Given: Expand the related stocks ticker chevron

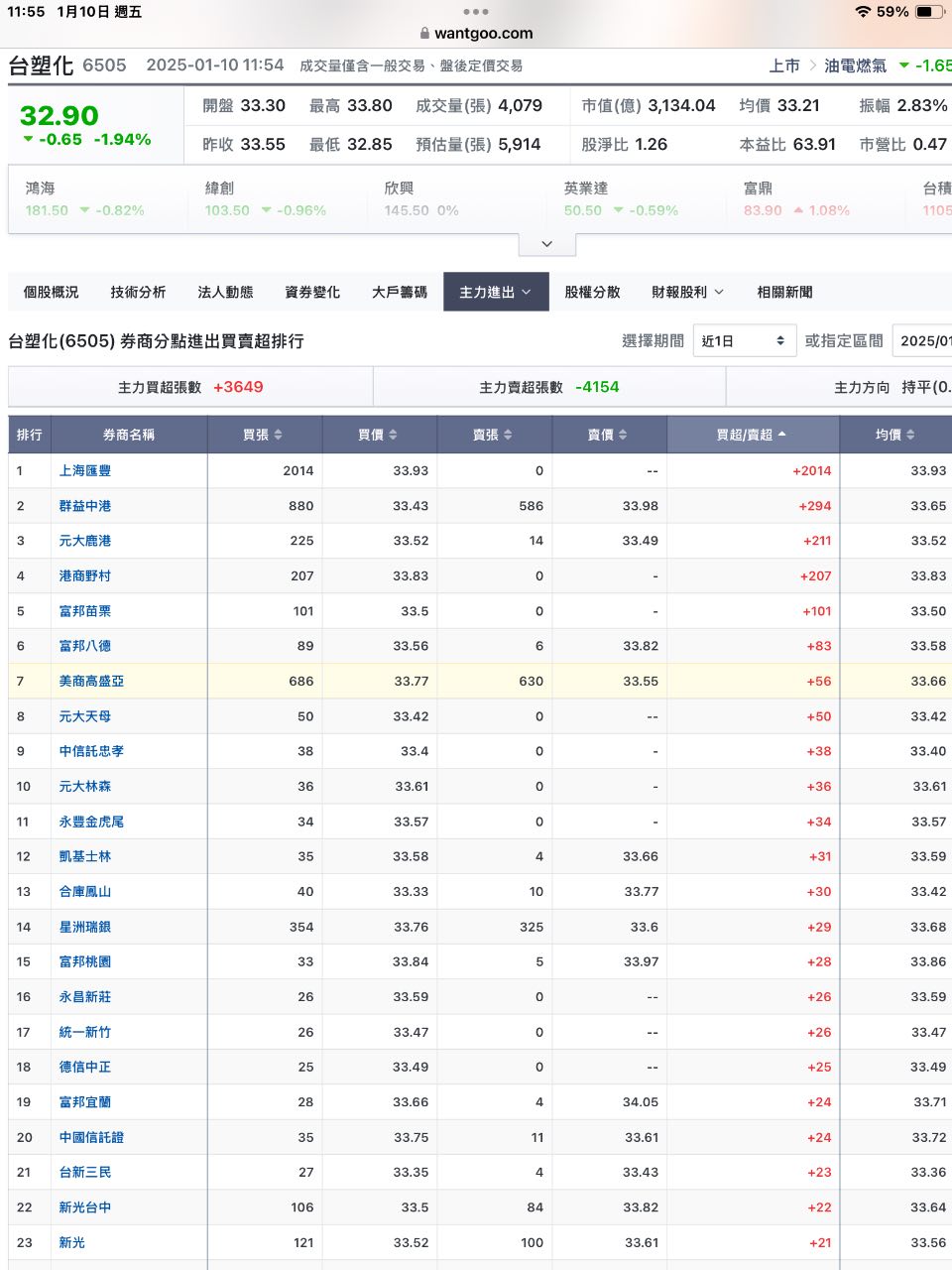Looking at the screenshot, I should 546,244.
